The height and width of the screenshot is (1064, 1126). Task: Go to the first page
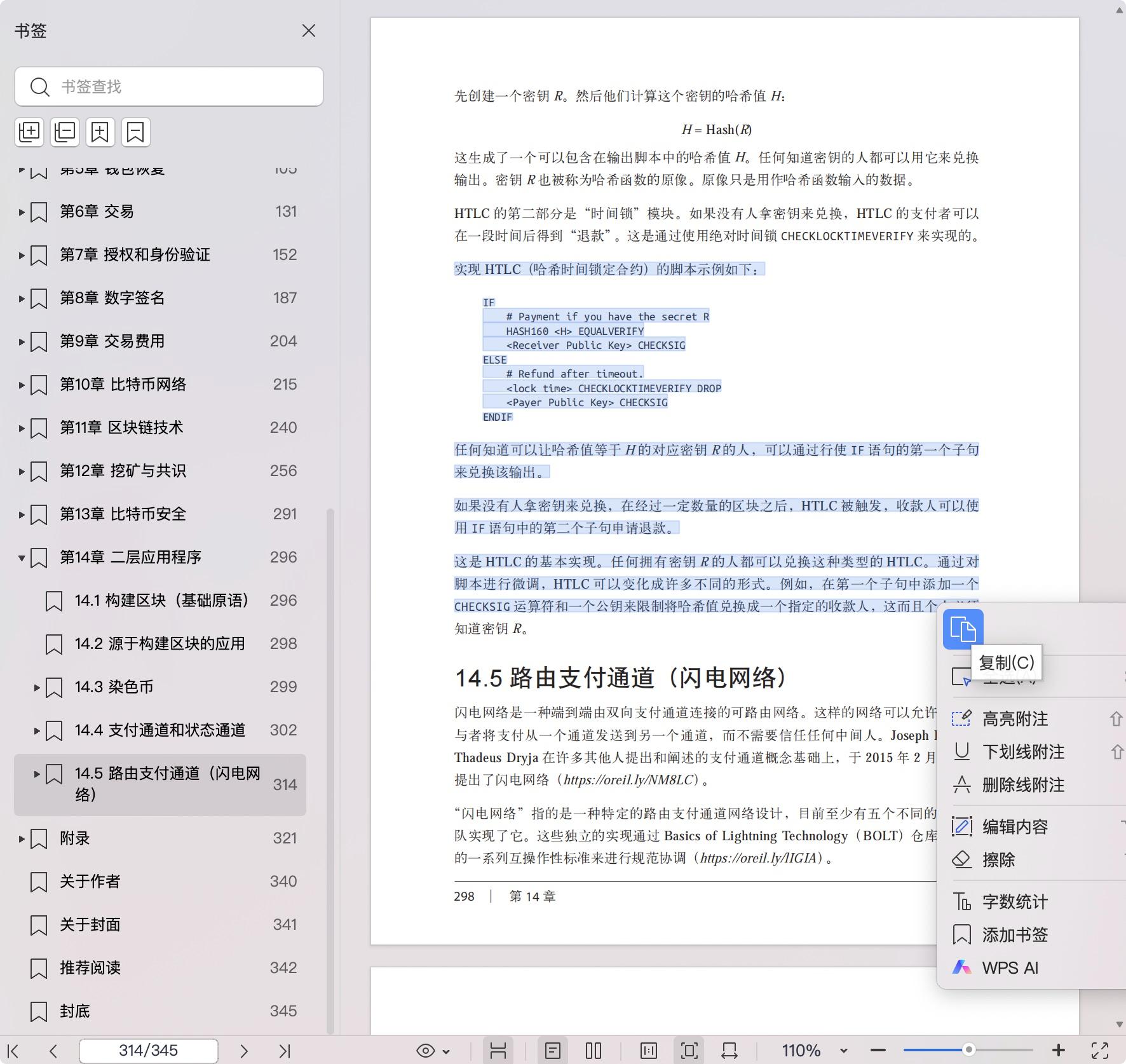tap(13, 1051)
